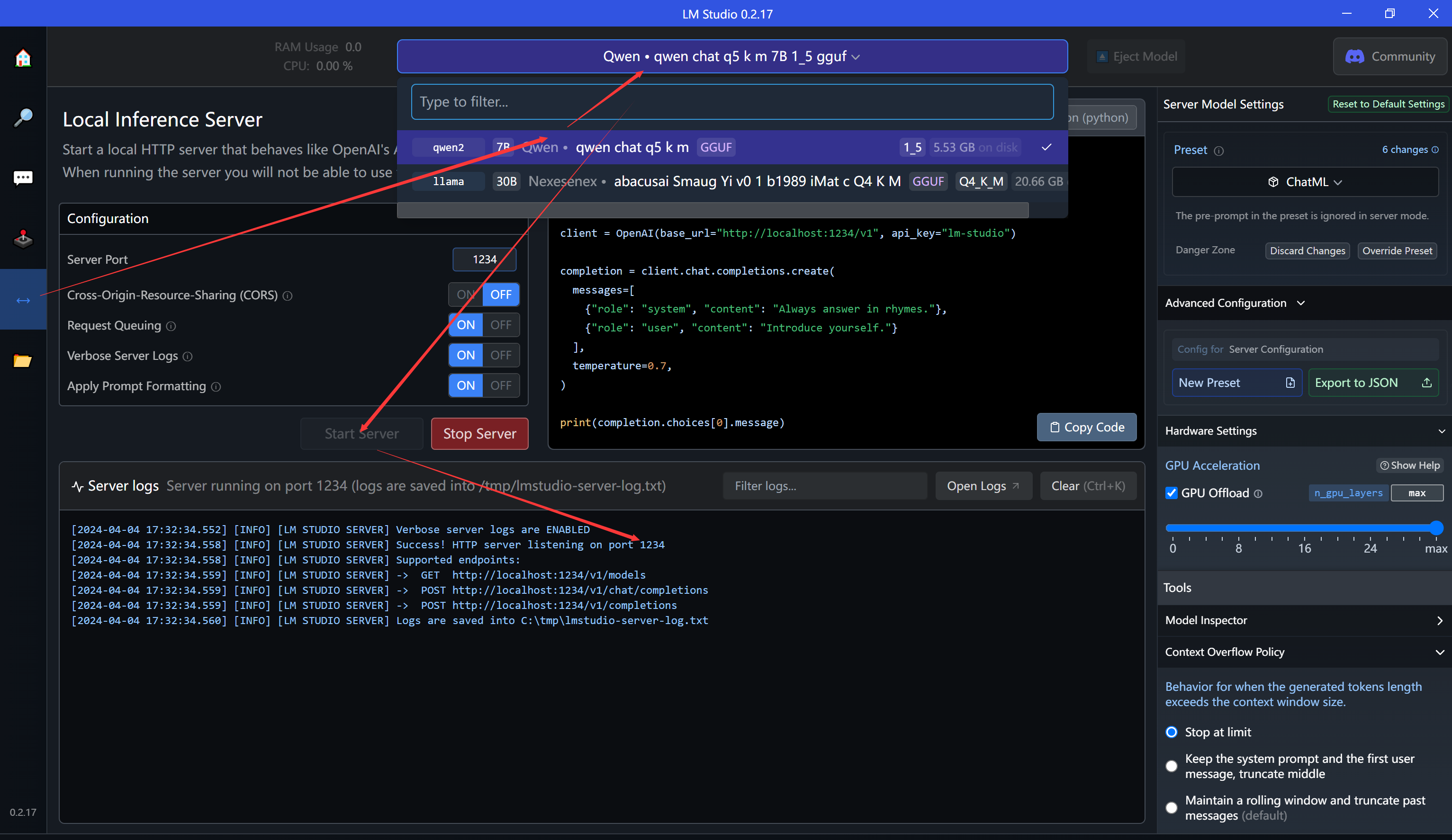1452x840 pixels.
Task: Click the checkmark on the selected qwen model row
Action: tap(1046, 147)
